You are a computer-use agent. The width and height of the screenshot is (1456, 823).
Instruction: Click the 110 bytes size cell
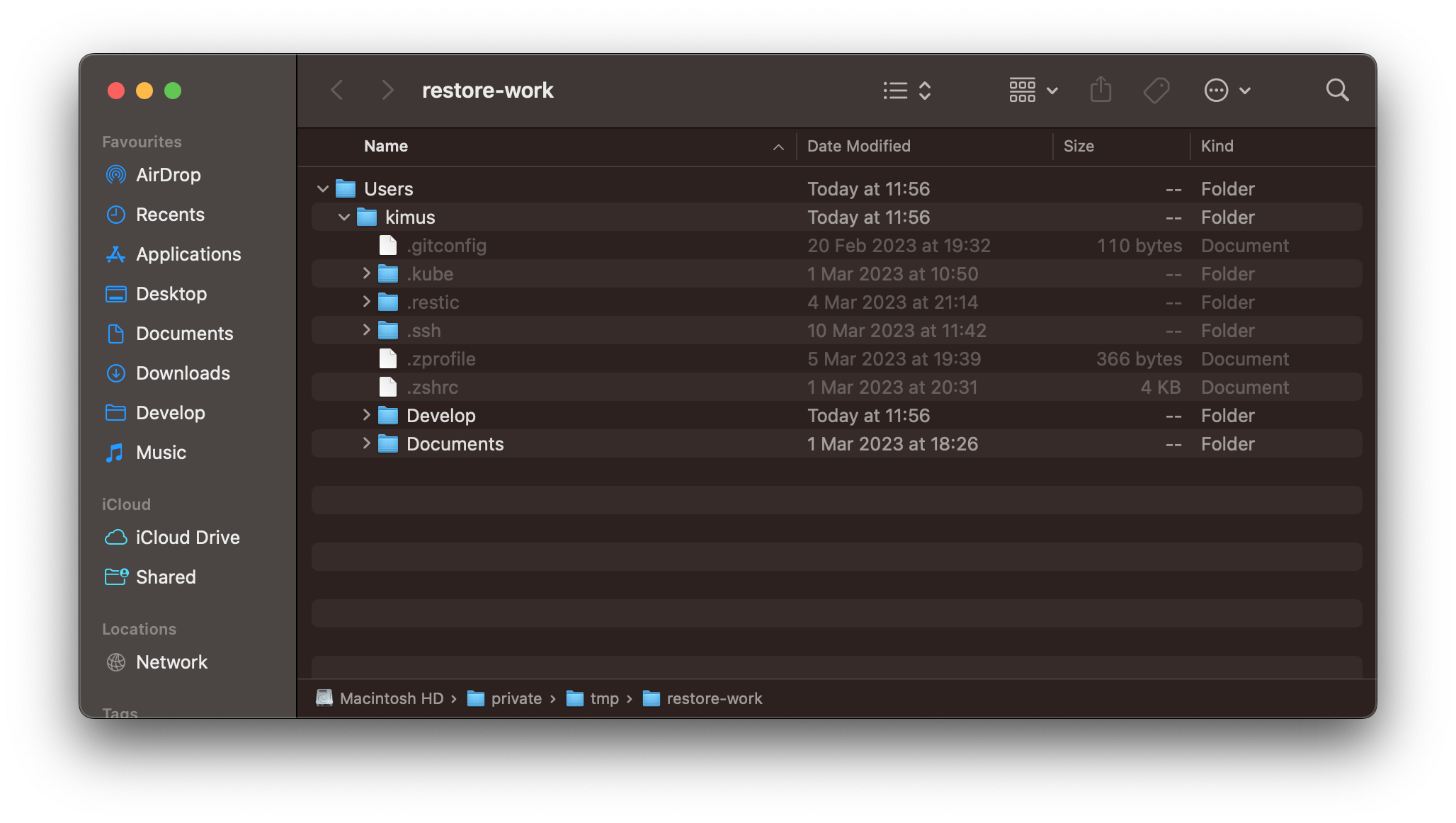tap(1139, 246)
